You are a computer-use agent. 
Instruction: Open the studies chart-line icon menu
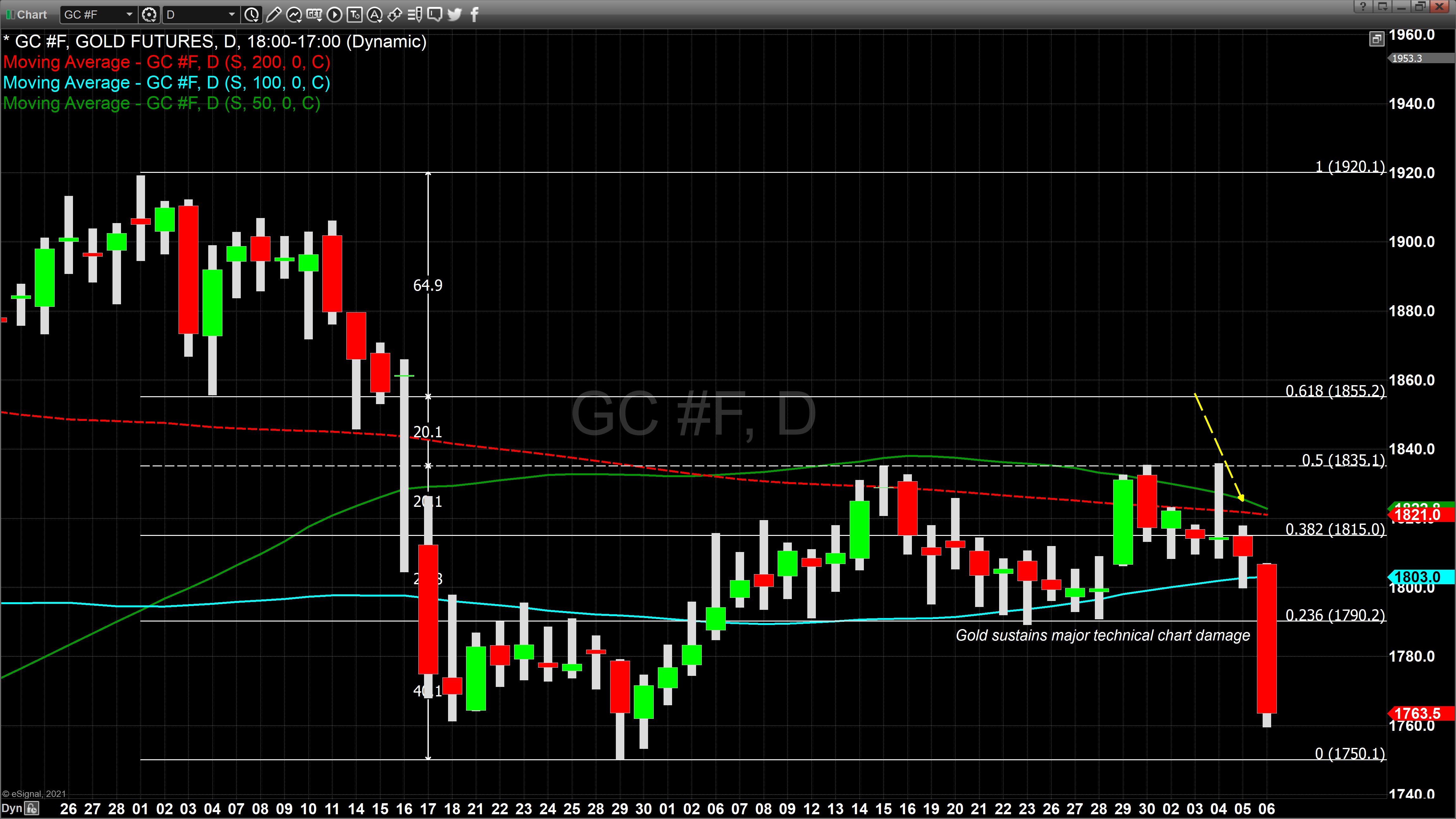293,15
